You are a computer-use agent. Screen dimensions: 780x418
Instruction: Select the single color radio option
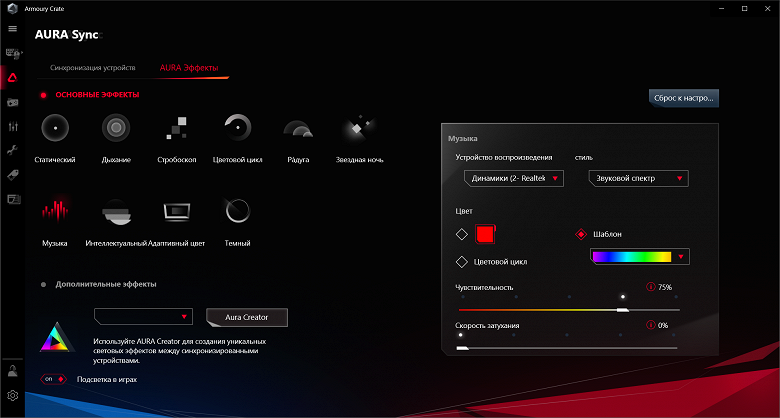(x=462, y=234)
